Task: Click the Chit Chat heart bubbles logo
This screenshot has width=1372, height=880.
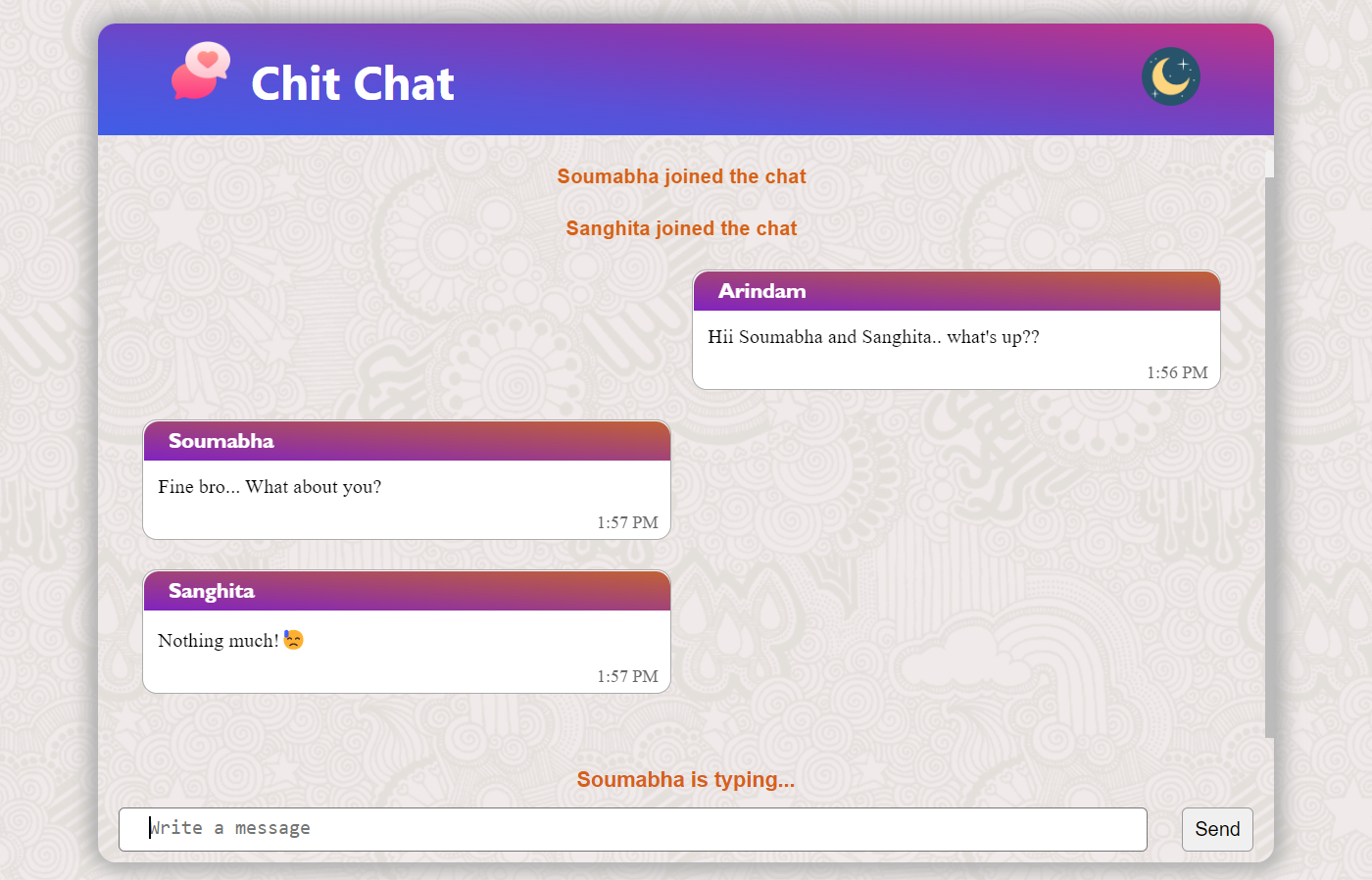Action: (x=201, y=71)
